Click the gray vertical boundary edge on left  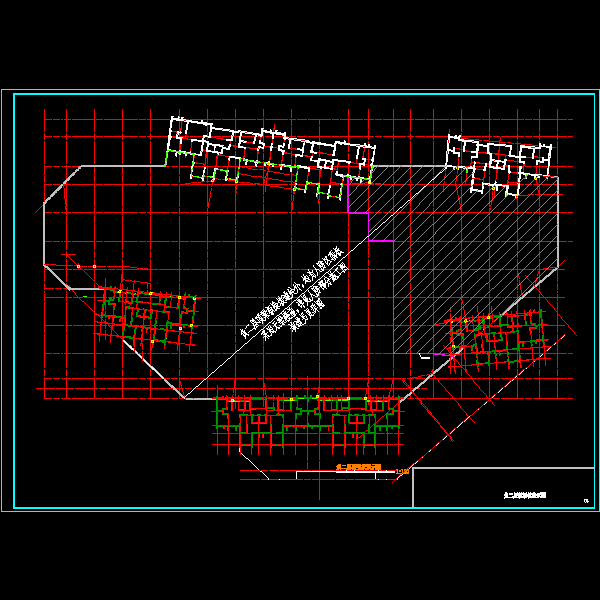point(43,236)
